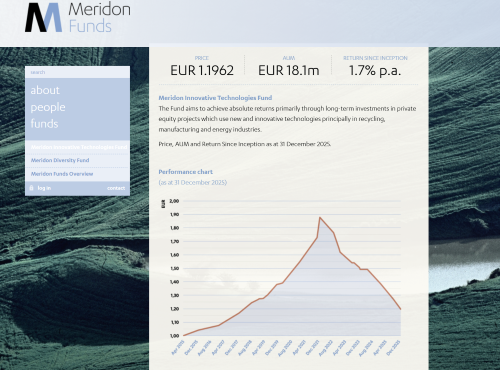Click the Meridon Funds logo
500x370 pixels.
78,17
